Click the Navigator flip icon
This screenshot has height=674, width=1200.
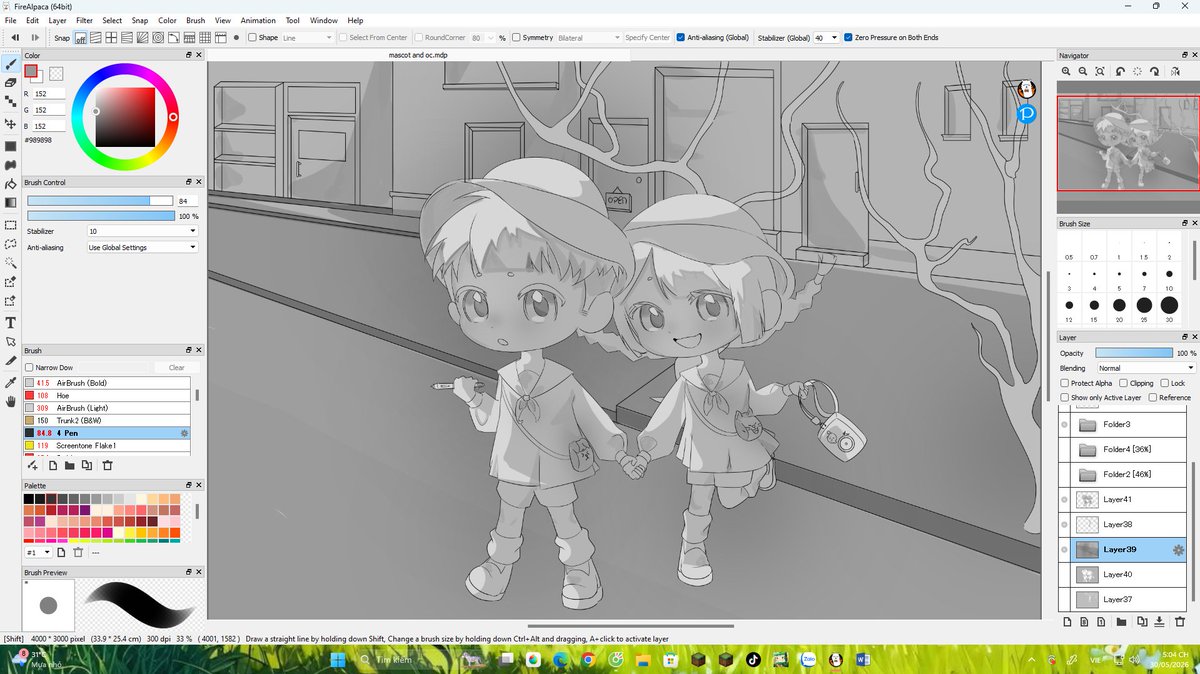click(1173, 71)
